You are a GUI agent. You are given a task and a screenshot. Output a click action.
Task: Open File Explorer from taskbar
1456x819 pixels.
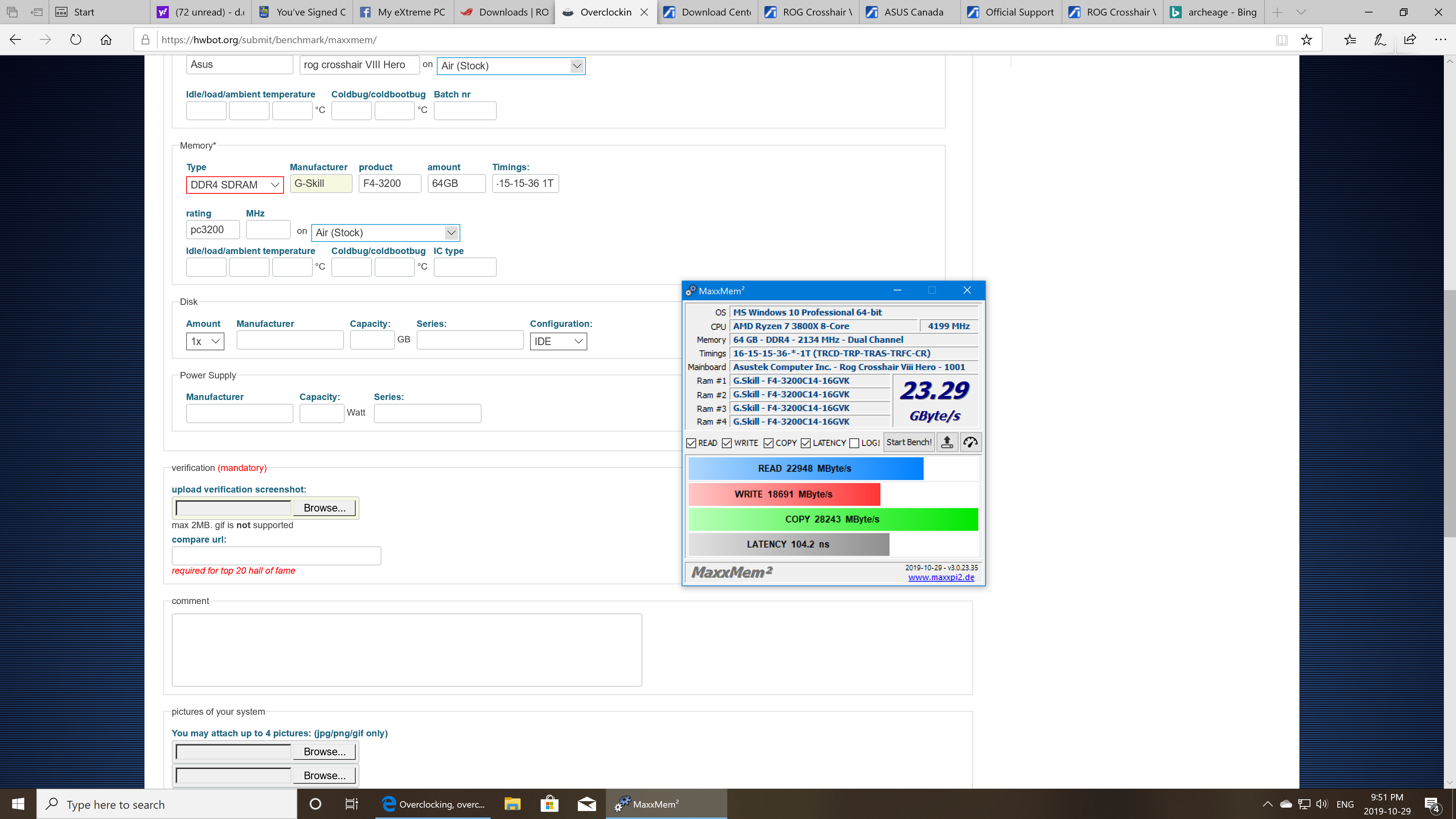pyautogui.click(x=512, y=804)
